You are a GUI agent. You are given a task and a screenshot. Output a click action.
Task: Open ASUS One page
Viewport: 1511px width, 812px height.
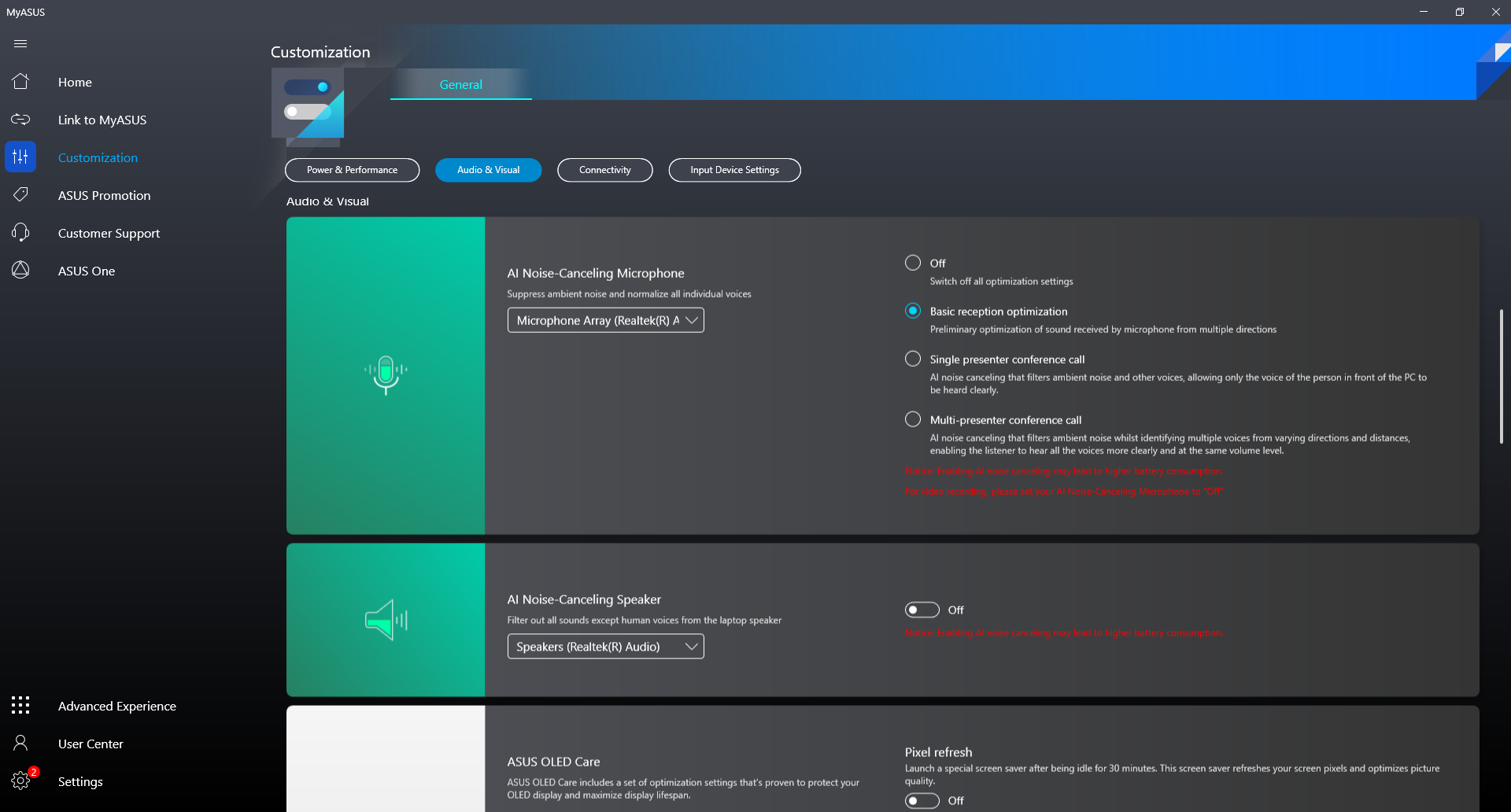point(87,271)
